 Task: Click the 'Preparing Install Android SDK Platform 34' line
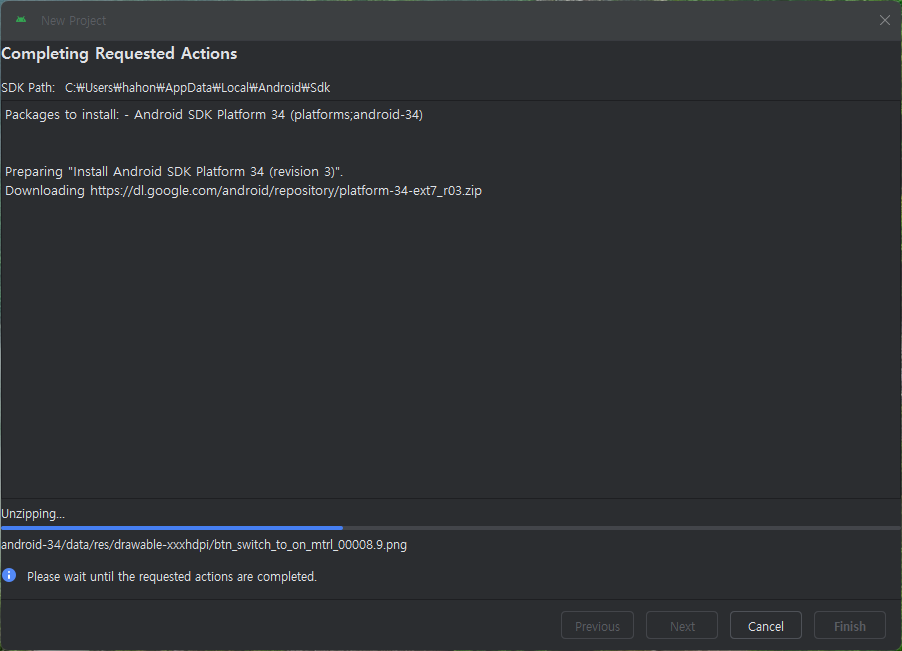pos(174,171)
